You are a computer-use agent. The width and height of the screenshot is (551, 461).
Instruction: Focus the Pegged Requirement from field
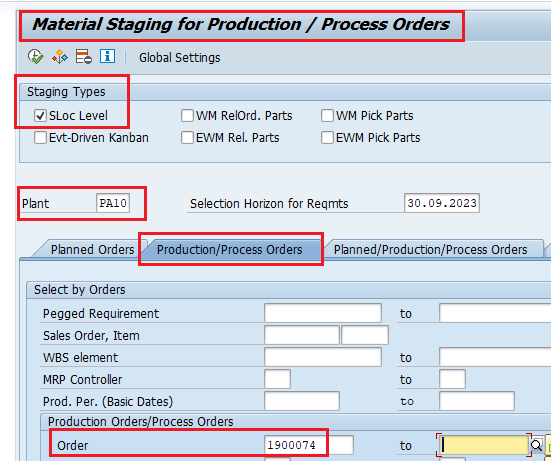point(323,313)
